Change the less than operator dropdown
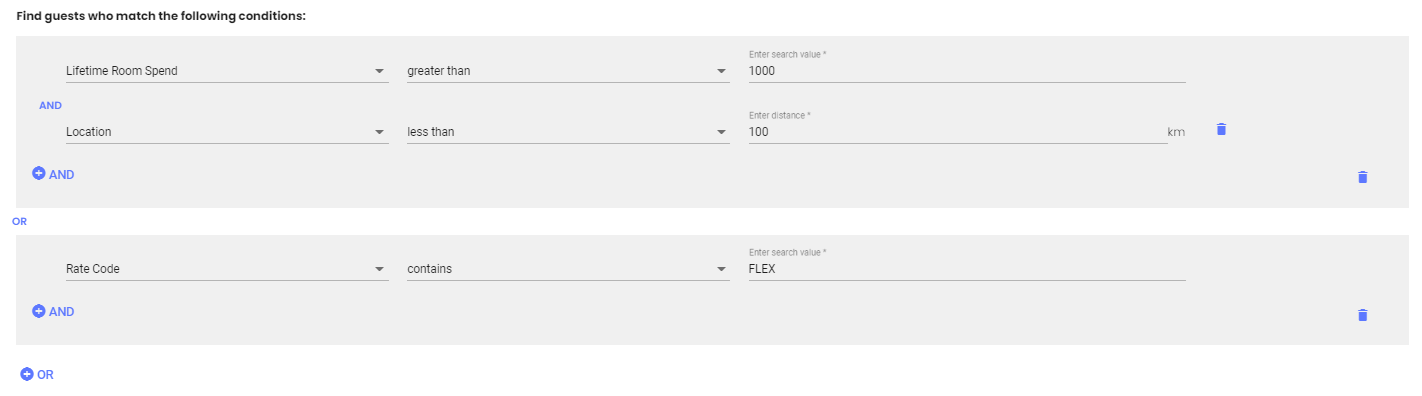 [568, 132]
